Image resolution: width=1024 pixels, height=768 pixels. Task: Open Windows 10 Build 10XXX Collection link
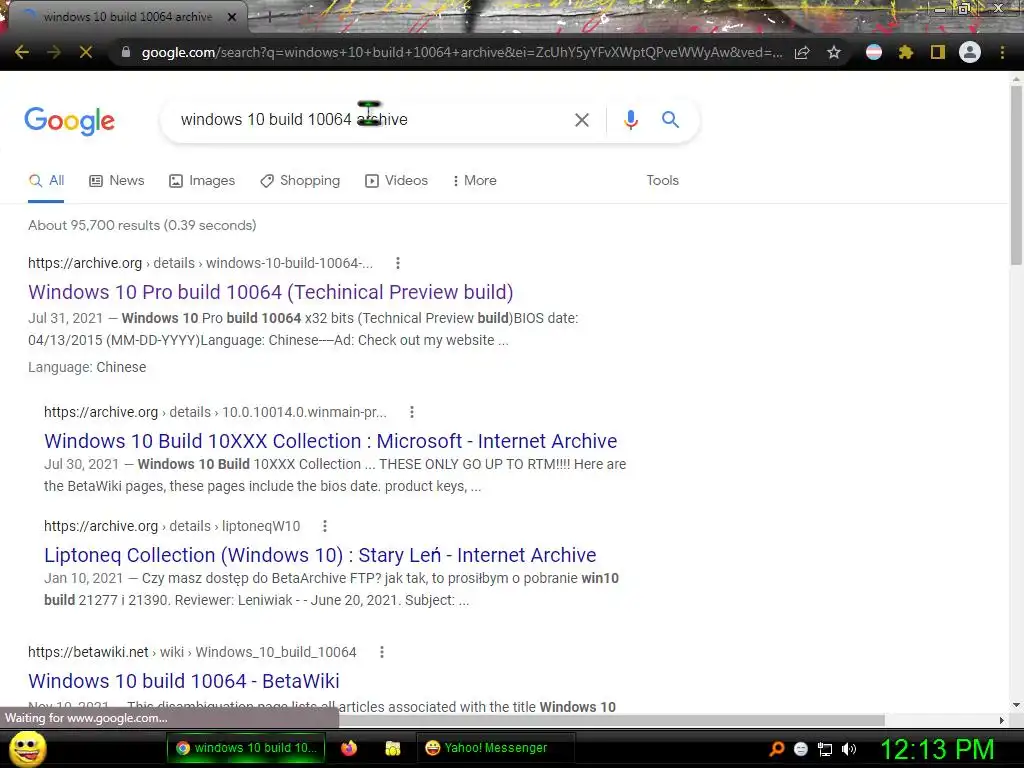click(330, 441)
